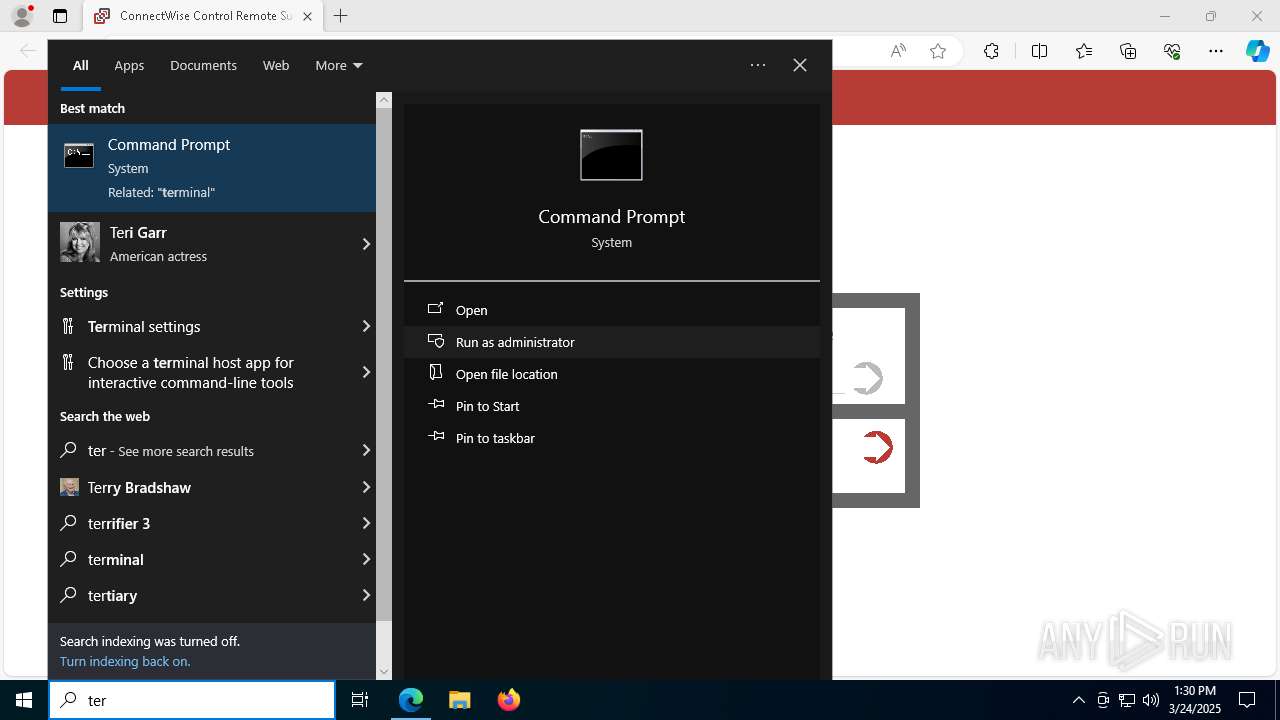Open search options ellipsis menu
This screenshot has width=1280, height=720.
pos(758,65)
